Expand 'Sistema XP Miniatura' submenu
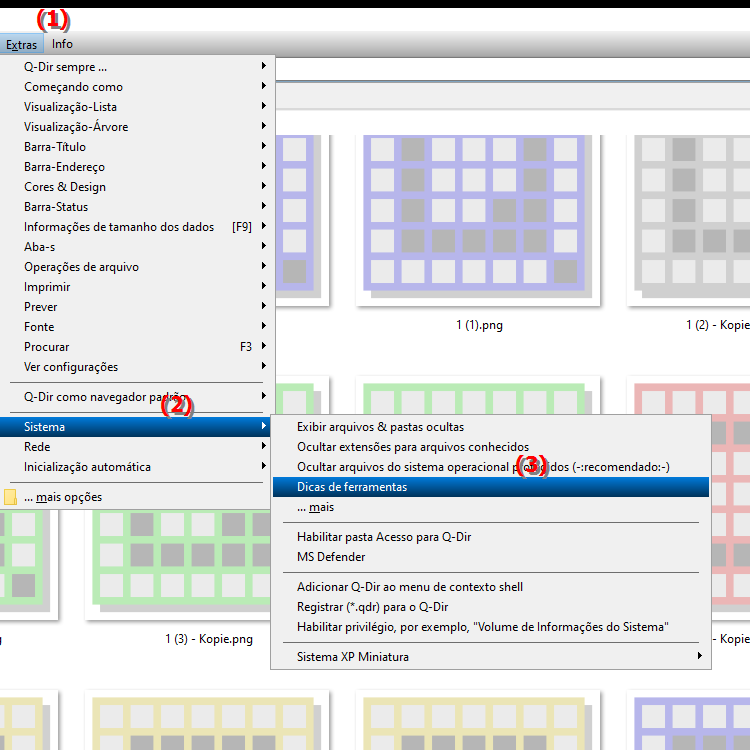 coord(491,657)
